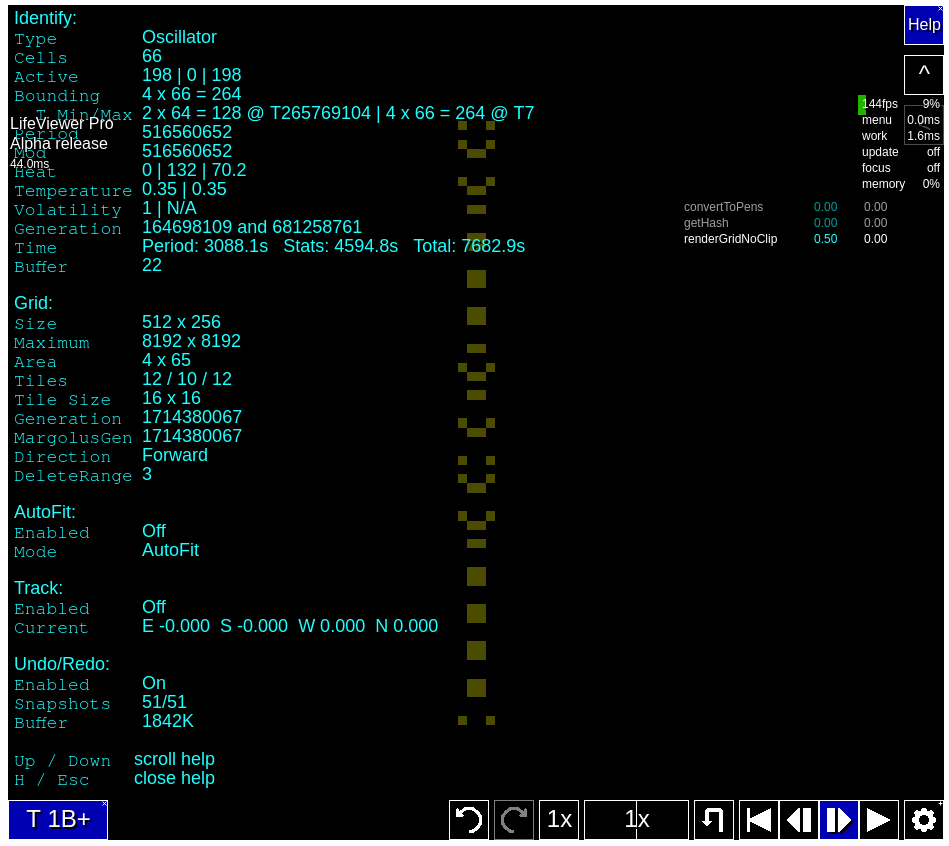Viewport: 949px width, 846px height.
Task: Click the 'LifeViewer Pro' title text
Action: [x=62, y=123]
